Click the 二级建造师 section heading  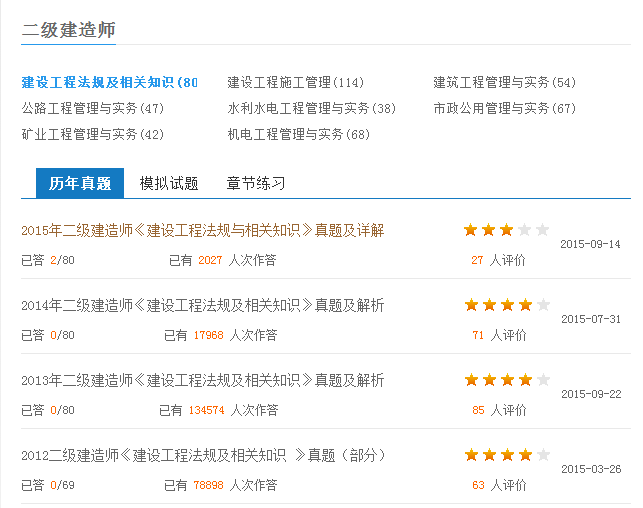pos(68,30)
